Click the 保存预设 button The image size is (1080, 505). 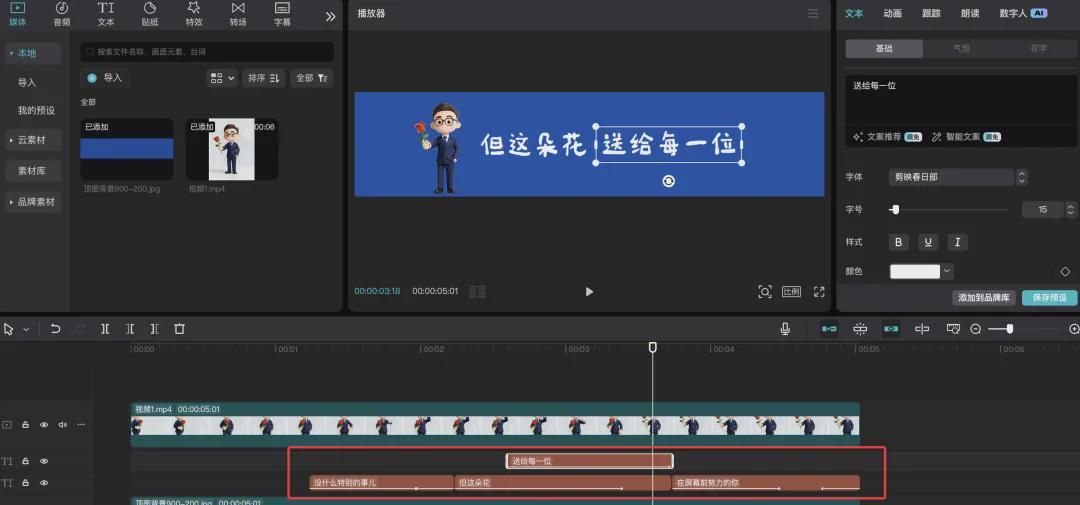(x=1049, y=298)
